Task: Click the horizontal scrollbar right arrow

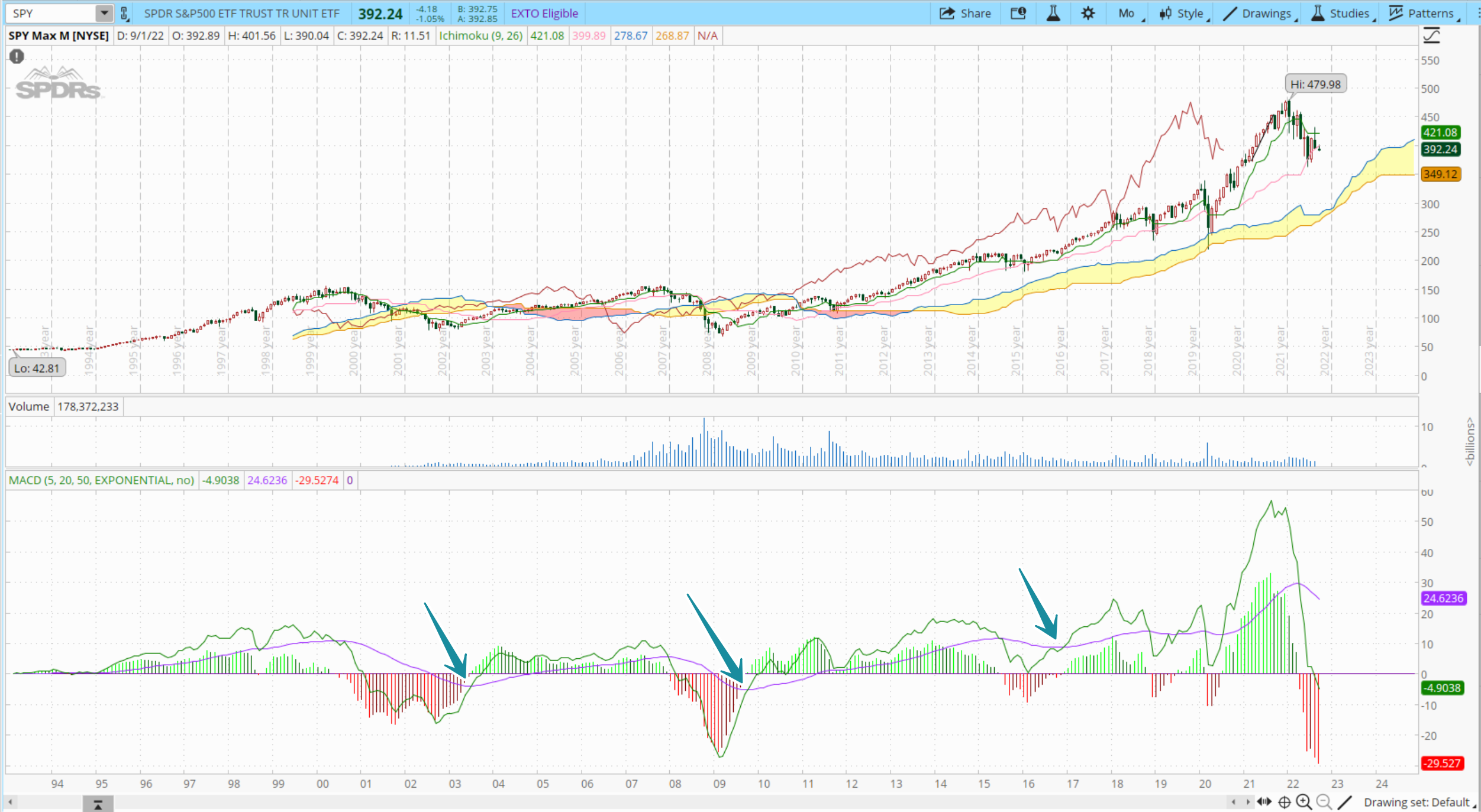Action: click(1248, 802)
